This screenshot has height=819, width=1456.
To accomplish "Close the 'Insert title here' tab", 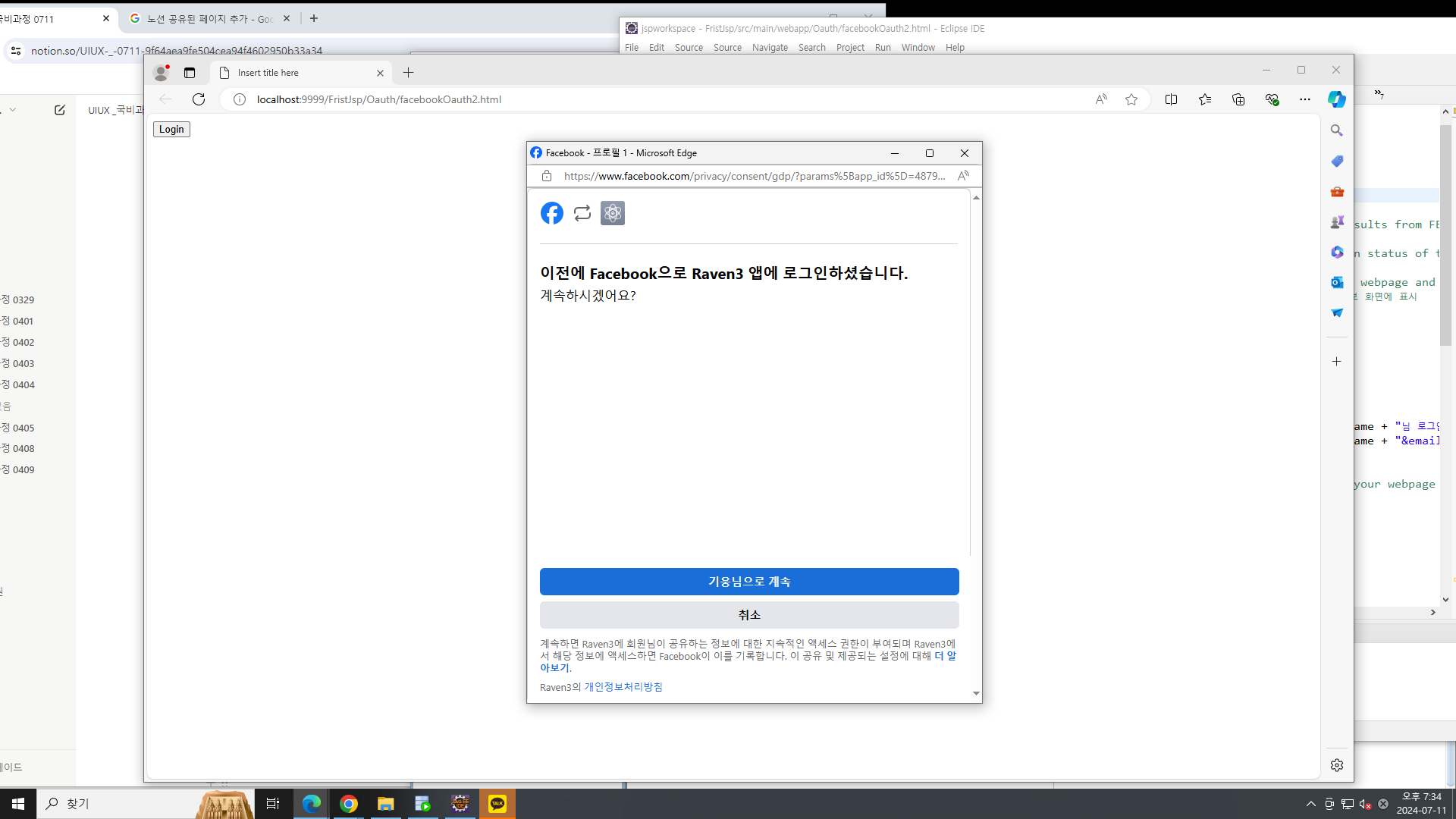I will [x=380, y=73].
